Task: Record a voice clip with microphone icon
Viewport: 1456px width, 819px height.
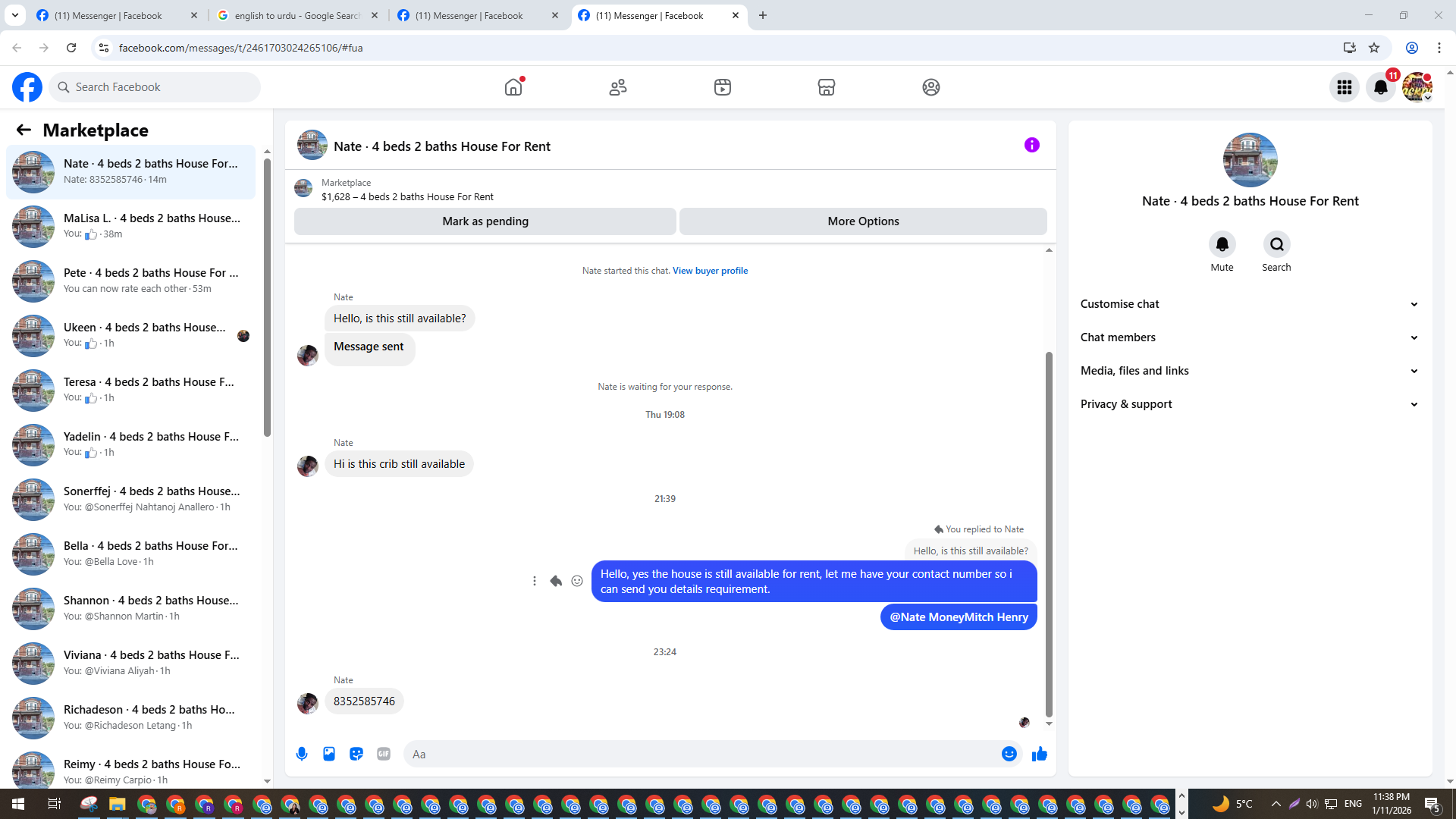Action: tap(302, 754)
